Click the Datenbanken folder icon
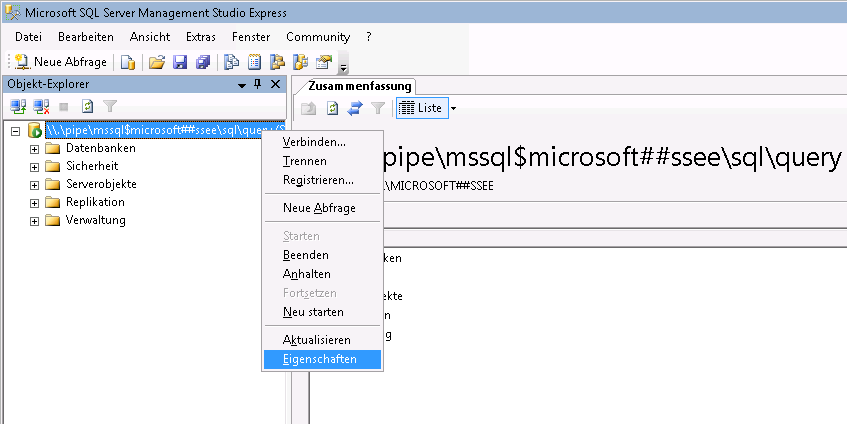847x424 pixels. coord(52,149)
